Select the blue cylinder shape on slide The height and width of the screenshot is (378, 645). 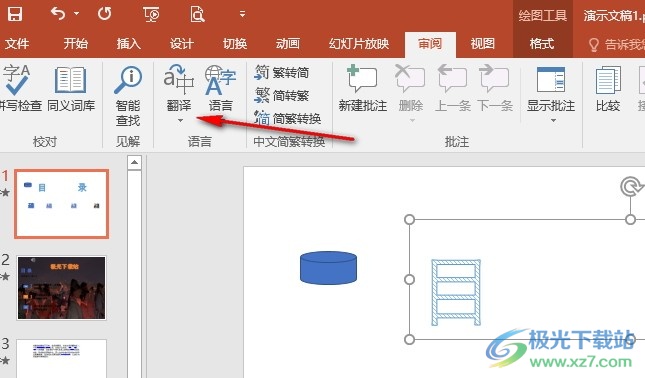tap(328, 268)
